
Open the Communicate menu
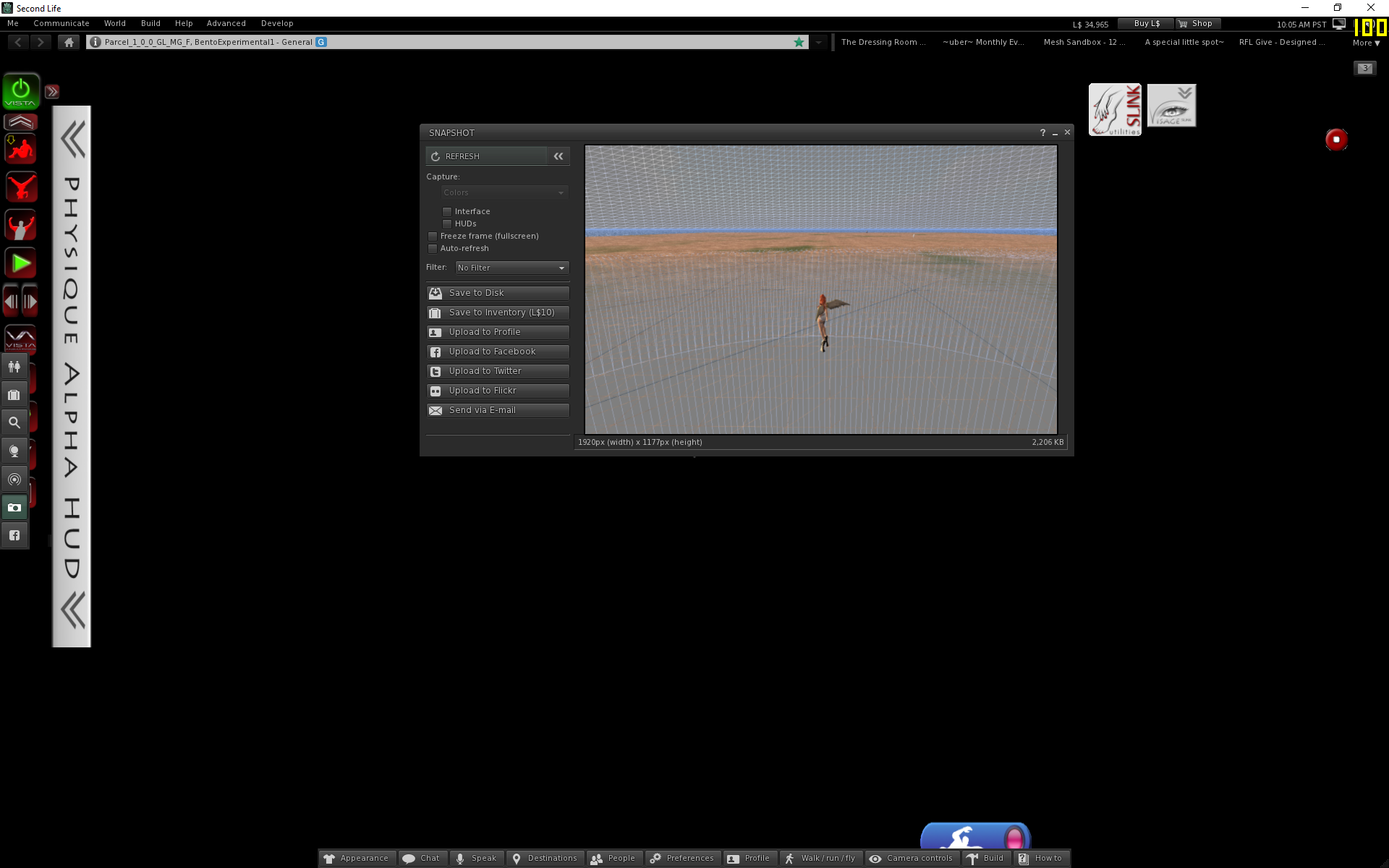click(x=61, y=24)
